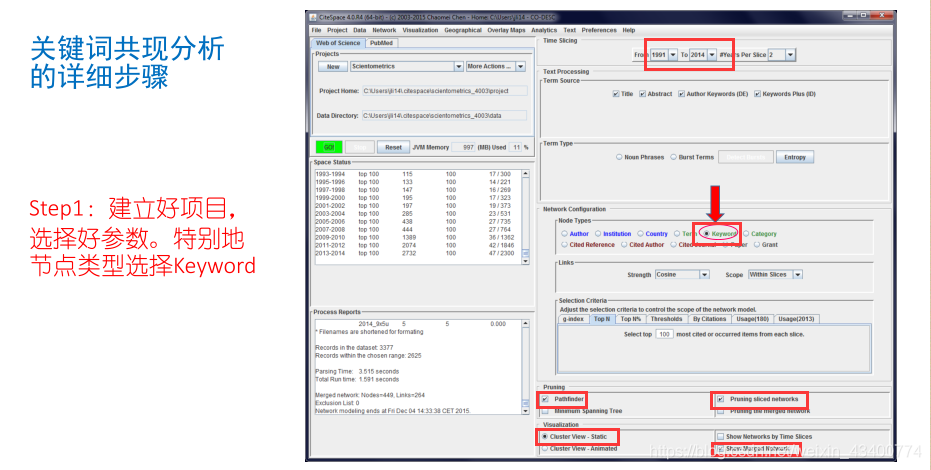Select Cluster View - Animated option
The height and width of the screenshot is (470, 931).
pyautogui.click(x=545, y=449)
